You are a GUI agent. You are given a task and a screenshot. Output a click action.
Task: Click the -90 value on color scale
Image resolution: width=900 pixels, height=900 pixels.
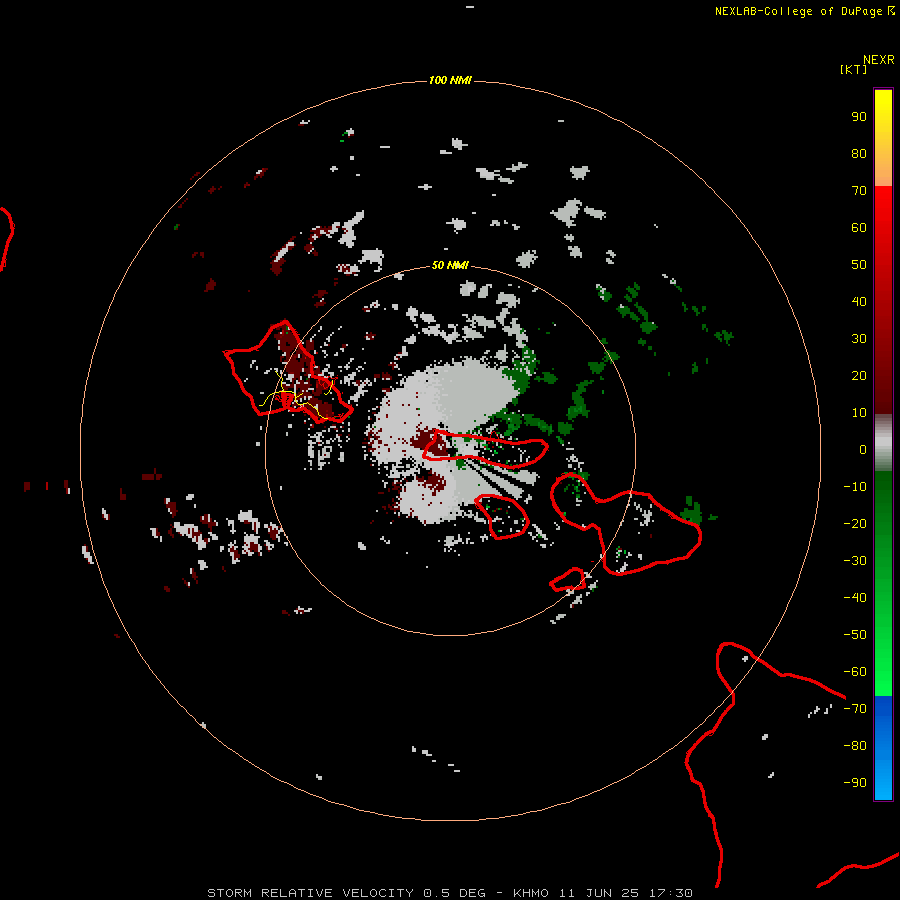(x=855, y=783)
